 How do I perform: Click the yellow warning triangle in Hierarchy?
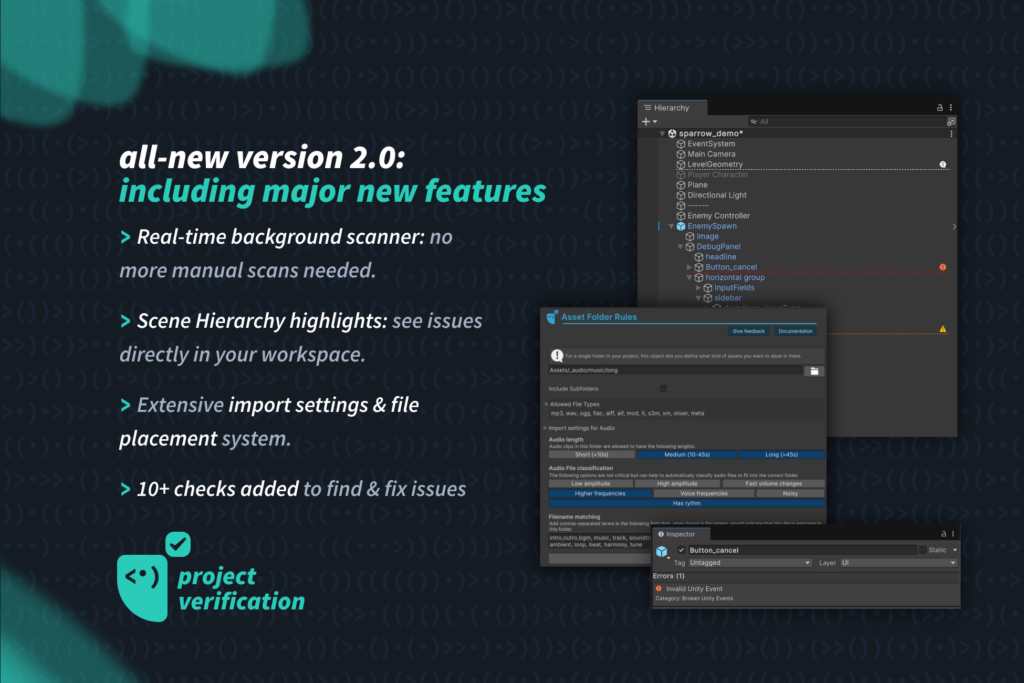click(x=943, y=329)
